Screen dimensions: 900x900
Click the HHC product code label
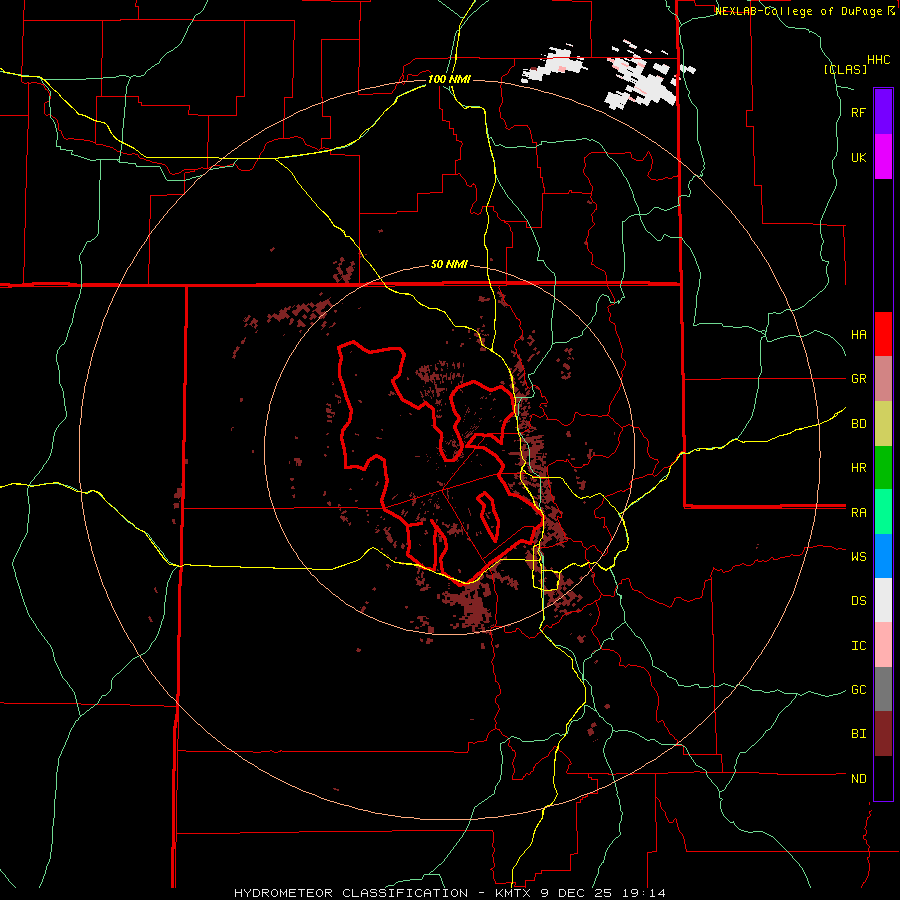(x=879, y=60)
